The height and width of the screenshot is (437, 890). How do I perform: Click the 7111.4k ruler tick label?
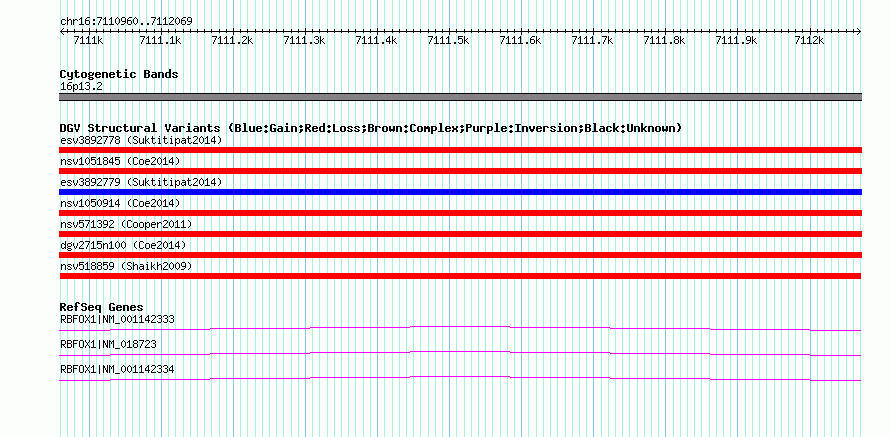pos(376,40)
